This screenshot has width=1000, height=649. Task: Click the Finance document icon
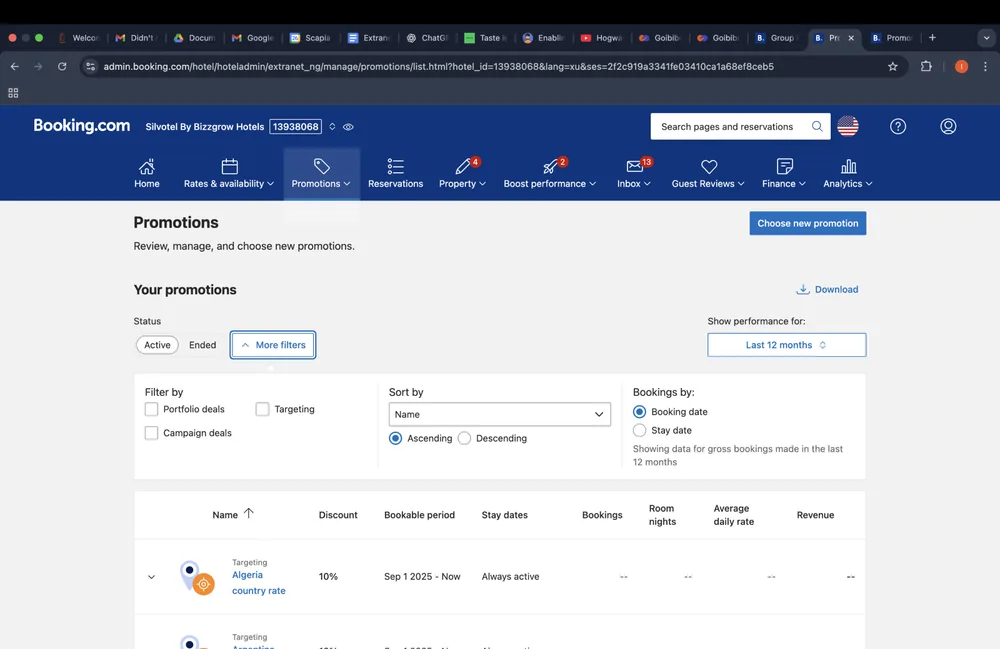(784, 166)
